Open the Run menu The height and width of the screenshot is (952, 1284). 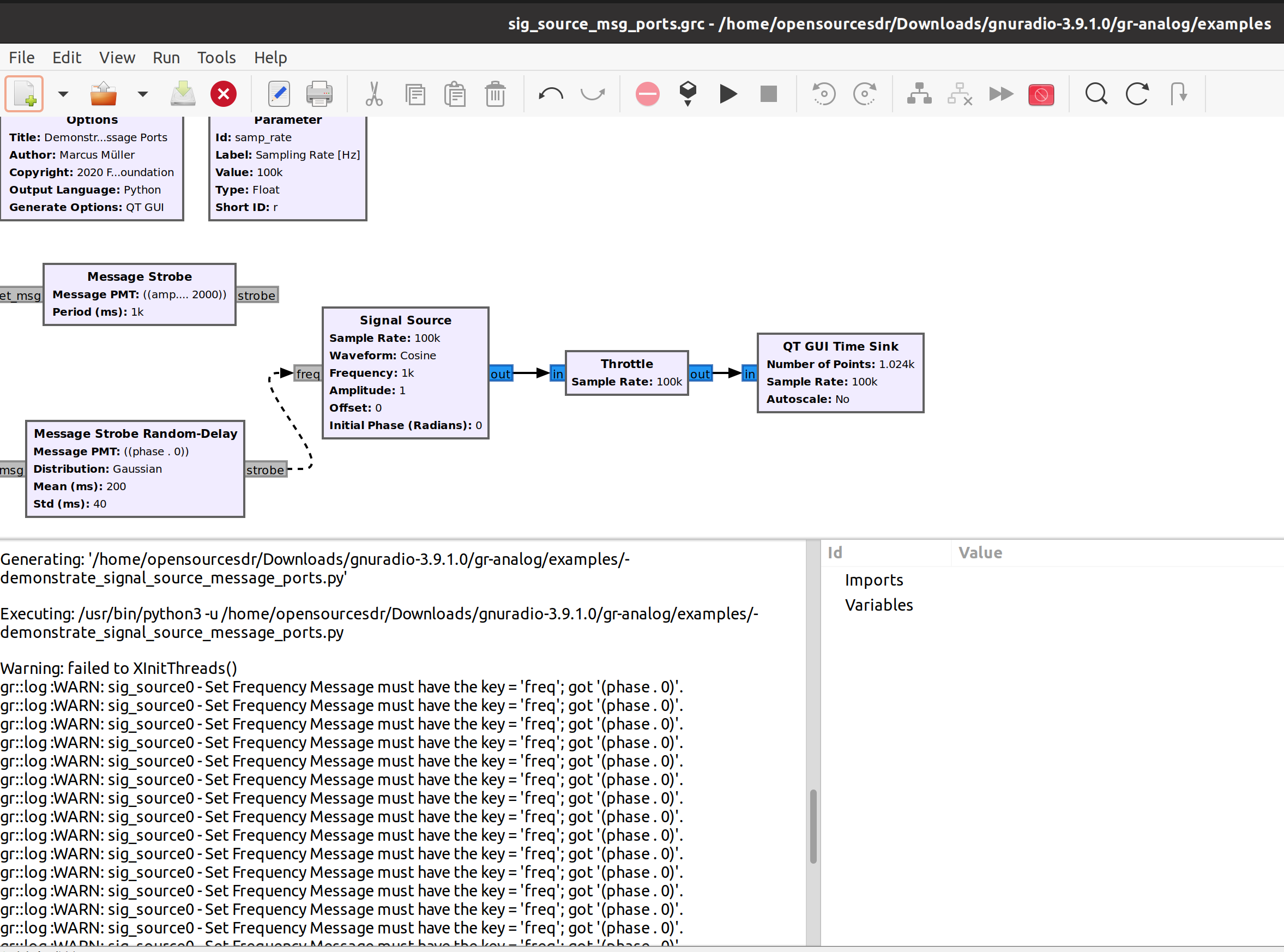click(x=166, y=58)
